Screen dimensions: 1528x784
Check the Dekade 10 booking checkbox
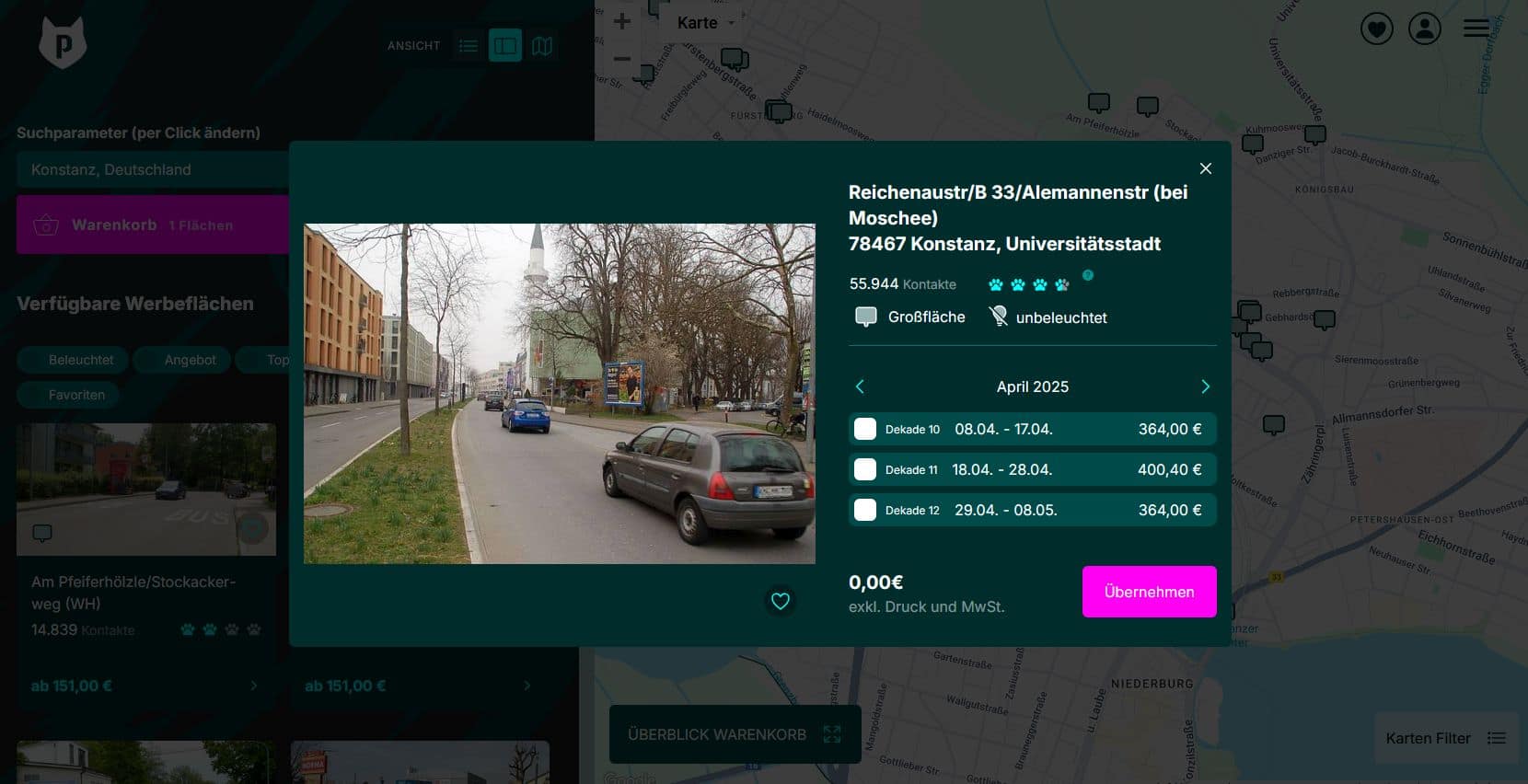(865, 429)
